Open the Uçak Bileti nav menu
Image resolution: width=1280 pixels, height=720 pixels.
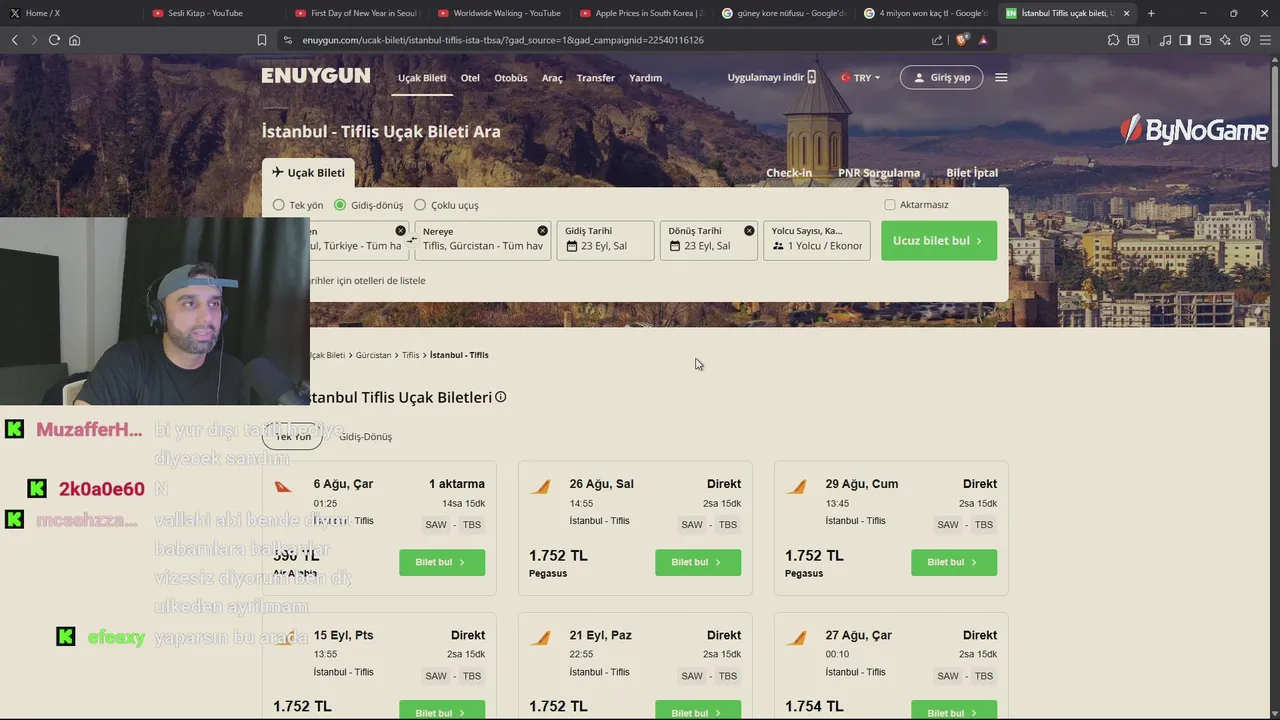[x=422, y=78]
